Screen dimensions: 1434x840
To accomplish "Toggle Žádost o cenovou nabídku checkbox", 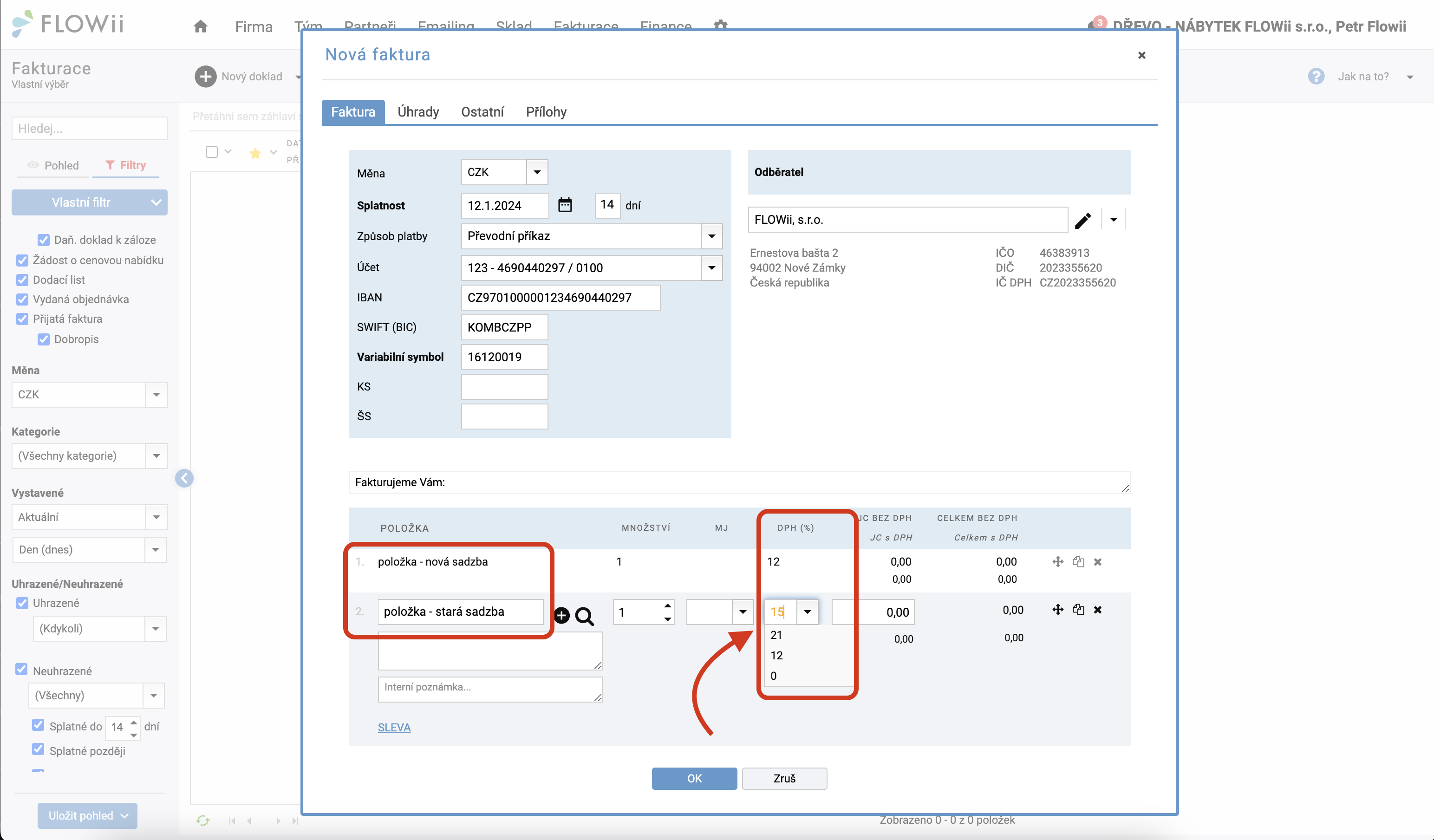I will pos(22,260).
